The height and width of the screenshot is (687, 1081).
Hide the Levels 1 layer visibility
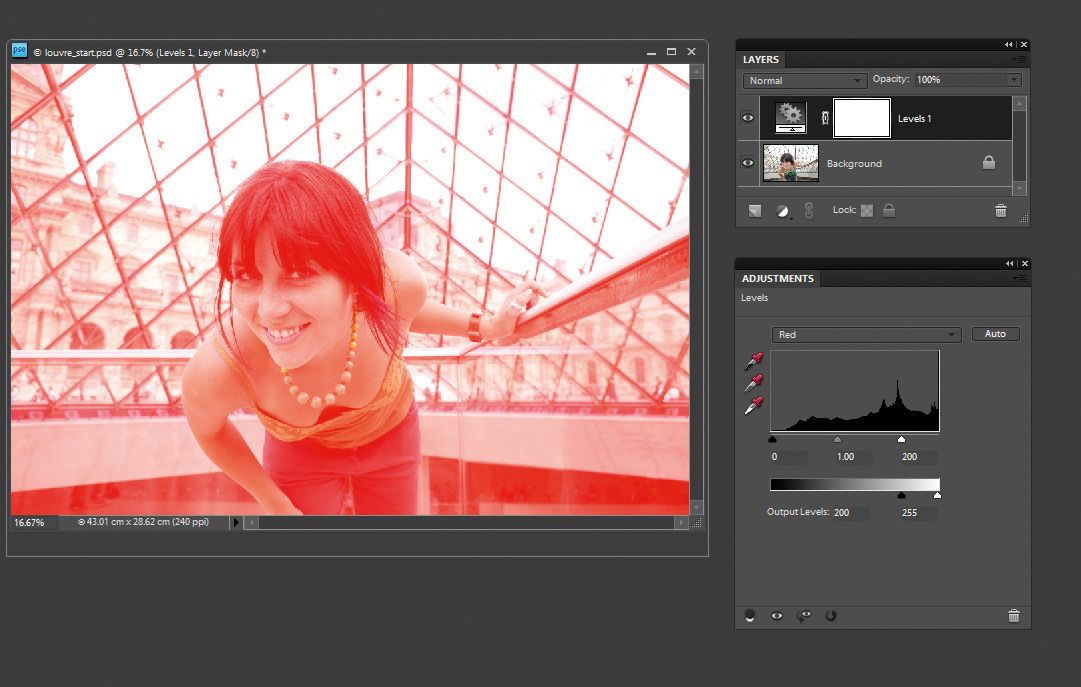pyautogui.click(x=747, y=117)
